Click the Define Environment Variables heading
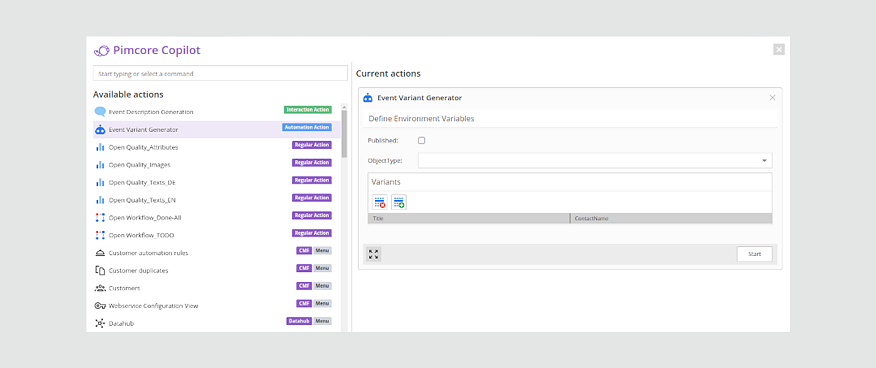 tap(421, 119)
